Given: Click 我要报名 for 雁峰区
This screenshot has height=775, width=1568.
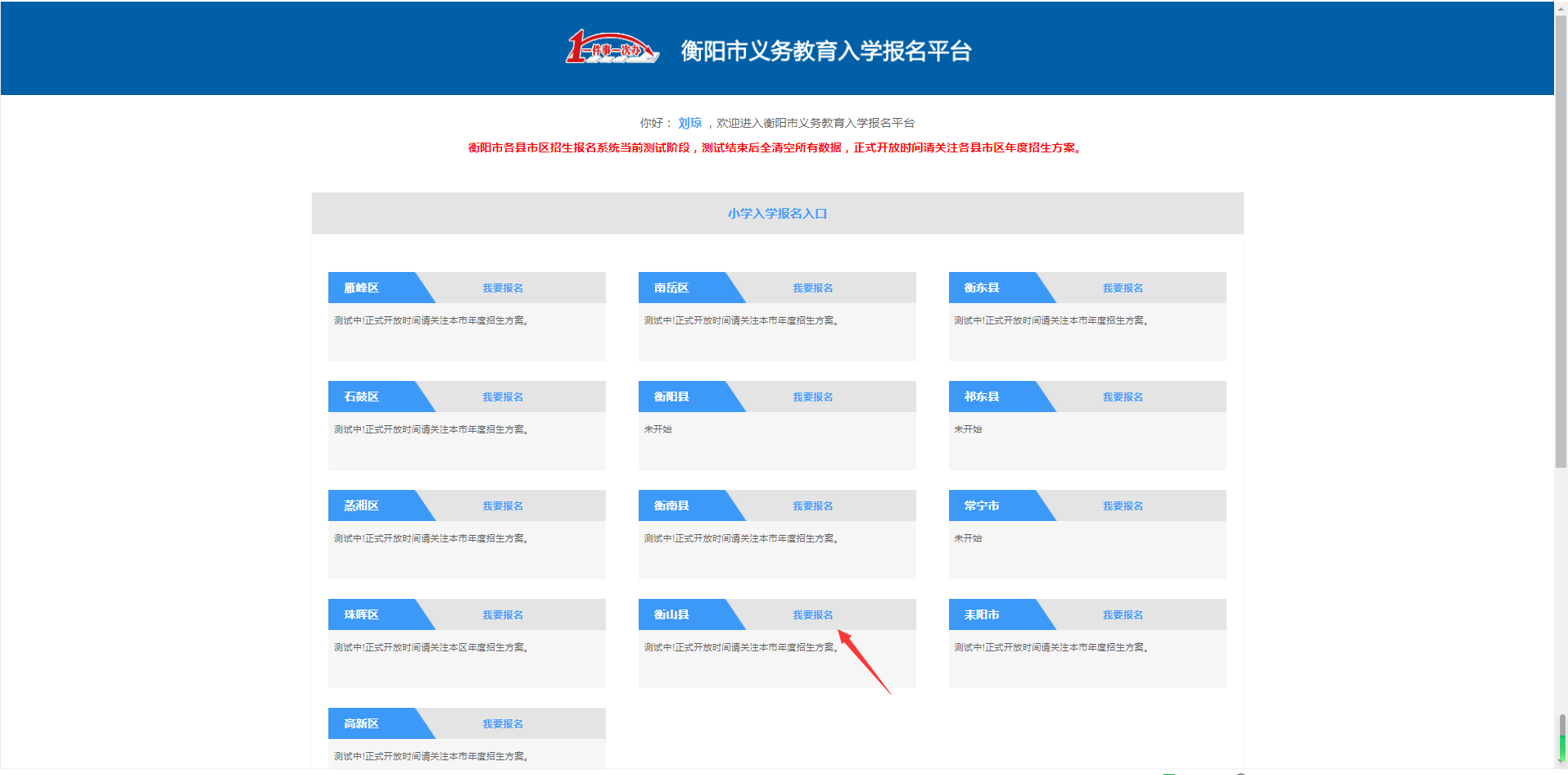Looking at the screenshot, I should click(x=503, y=288).
